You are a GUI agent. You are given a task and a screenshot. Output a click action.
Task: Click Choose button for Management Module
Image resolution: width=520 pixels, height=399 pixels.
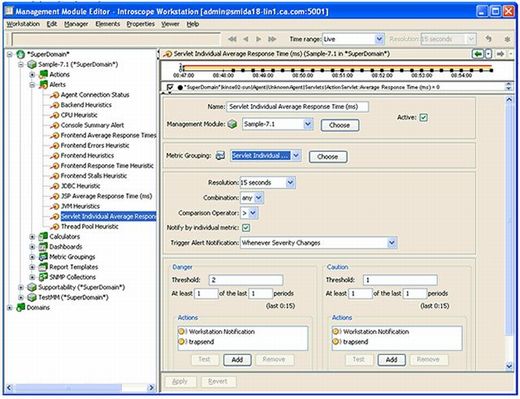(x=340, y=125)
